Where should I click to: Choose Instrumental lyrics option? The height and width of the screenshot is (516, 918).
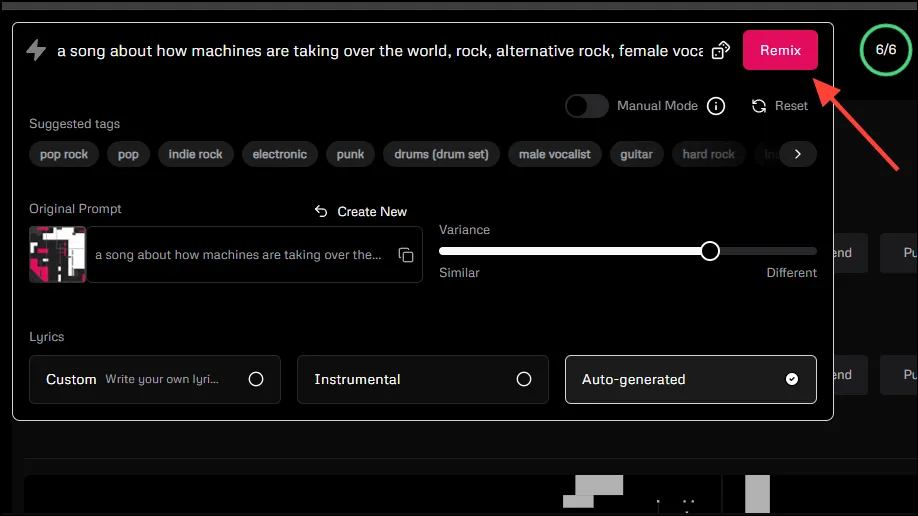tap(422, 379)
